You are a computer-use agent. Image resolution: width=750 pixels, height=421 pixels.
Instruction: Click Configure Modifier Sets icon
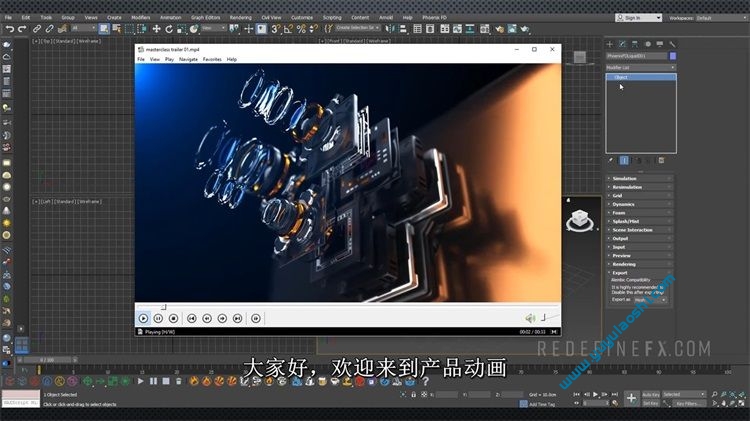662,160
